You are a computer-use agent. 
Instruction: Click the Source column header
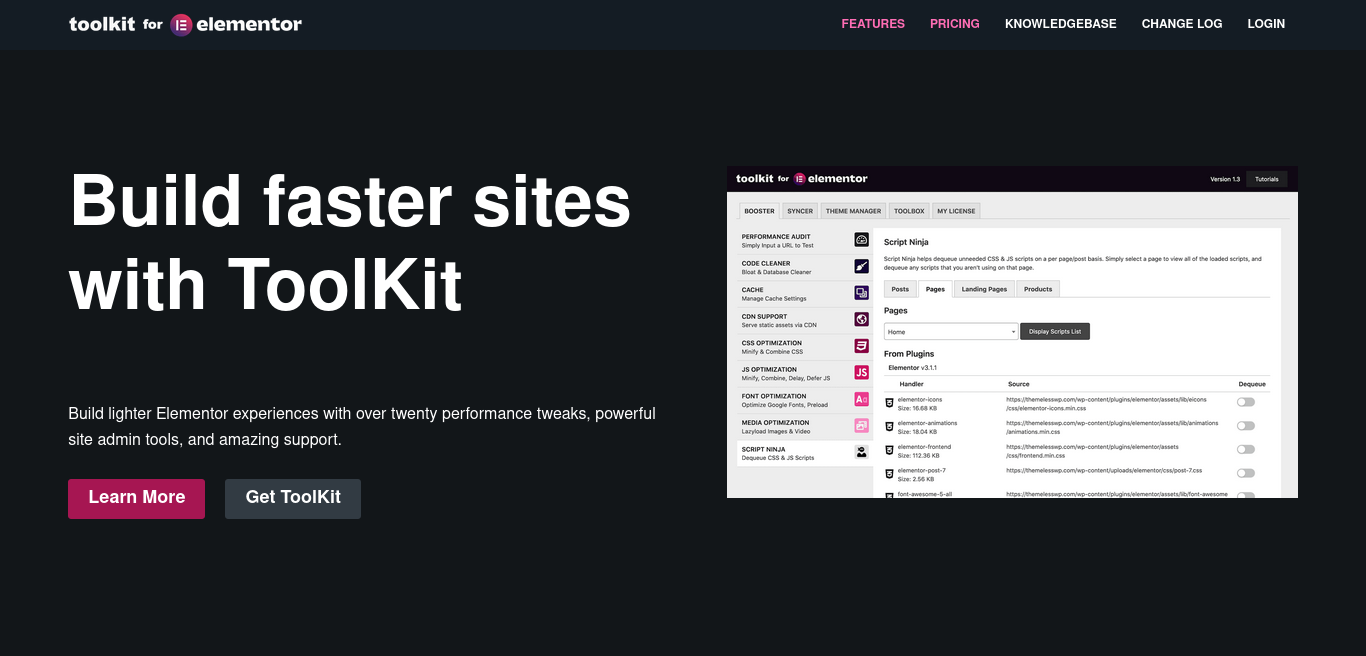[1018, 384]
